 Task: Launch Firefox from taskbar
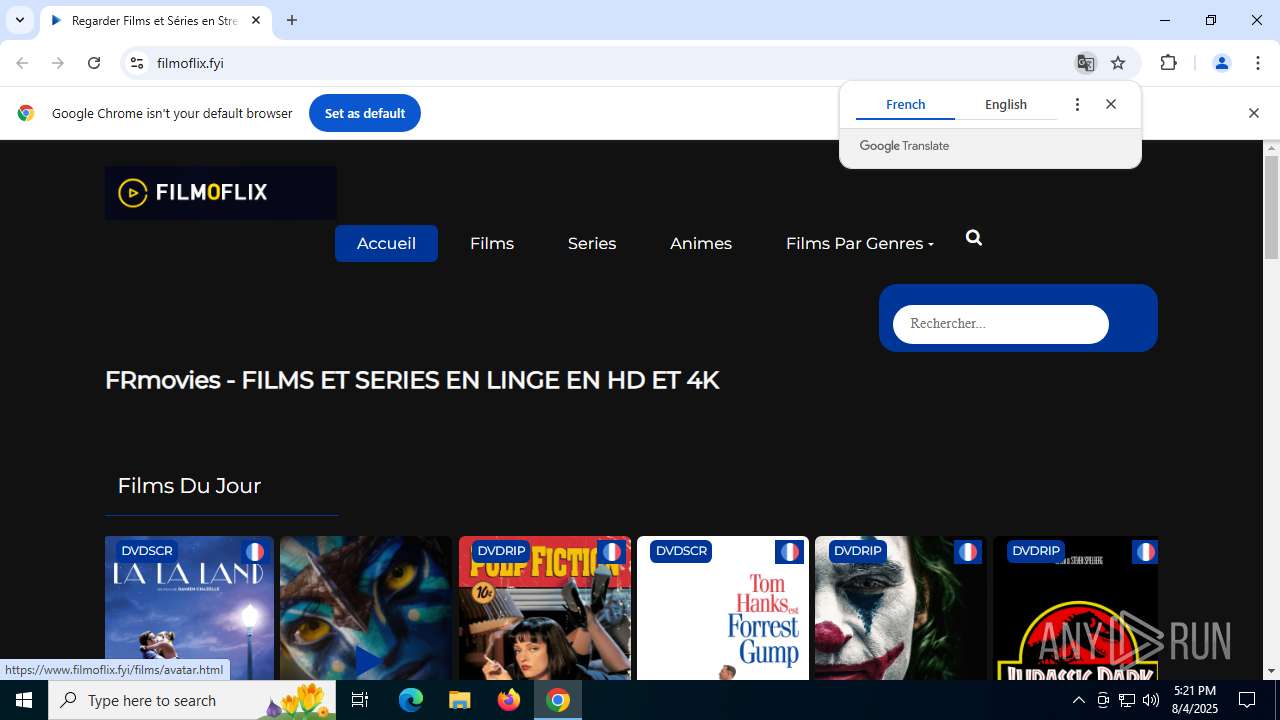(x=509, y=700)
